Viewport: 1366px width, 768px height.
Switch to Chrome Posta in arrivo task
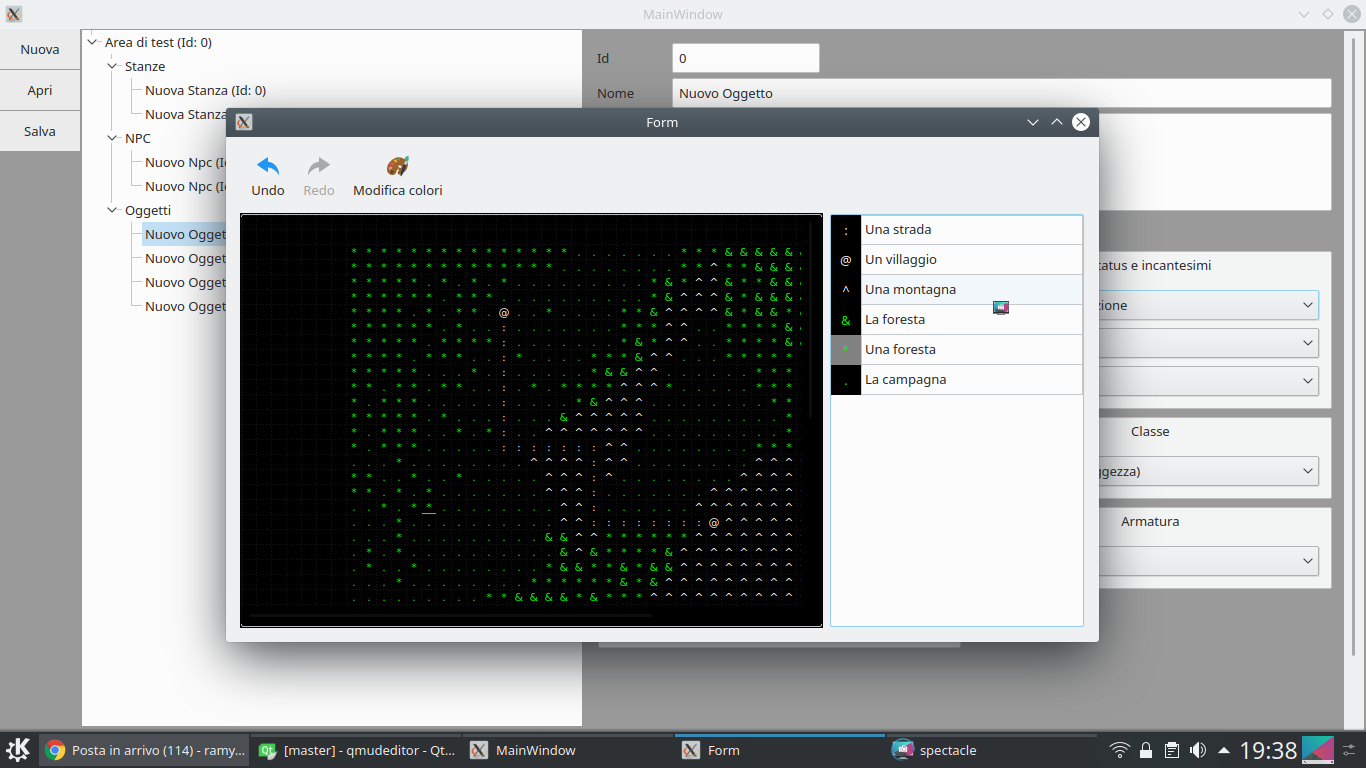[x=144, y=750]
